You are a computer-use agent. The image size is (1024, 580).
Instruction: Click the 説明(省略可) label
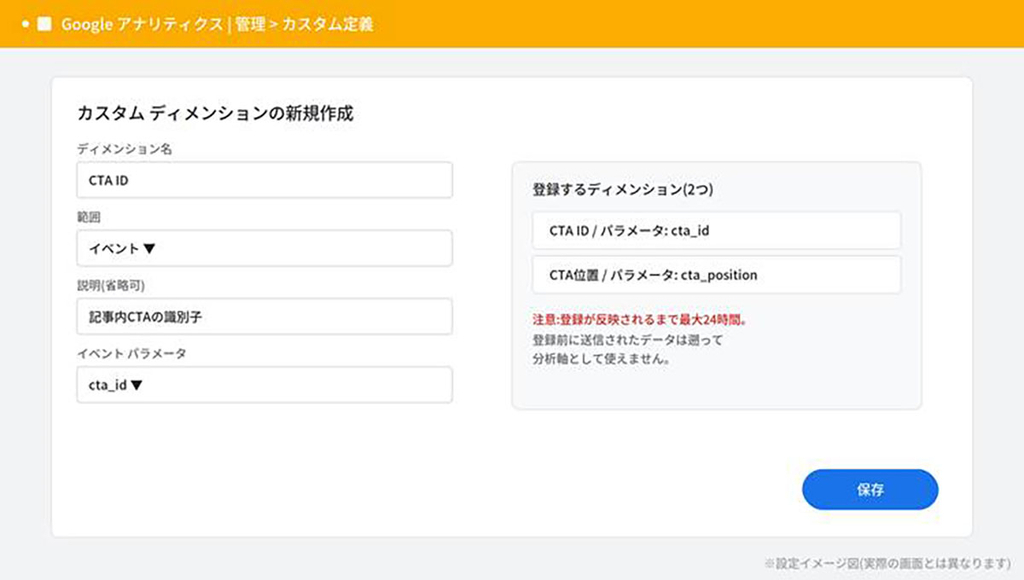tap(111, 285)
